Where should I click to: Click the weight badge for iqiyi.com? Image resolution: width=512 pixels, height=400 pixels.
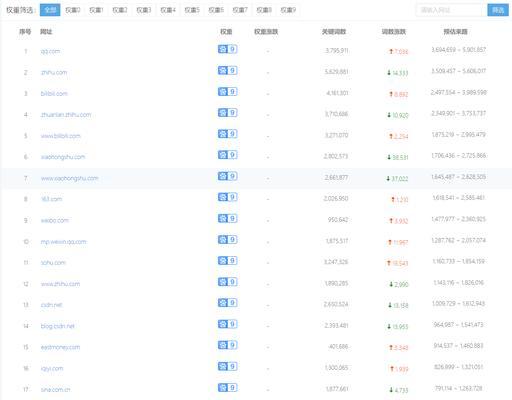(228, 367)
